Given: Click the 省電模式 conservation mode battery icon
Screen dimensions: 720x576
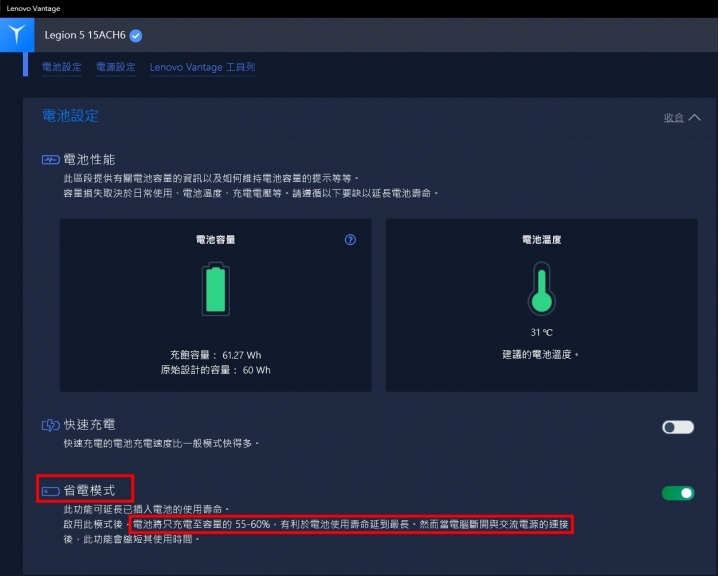Looking at the screenshot, I should [x=51, y=491].
